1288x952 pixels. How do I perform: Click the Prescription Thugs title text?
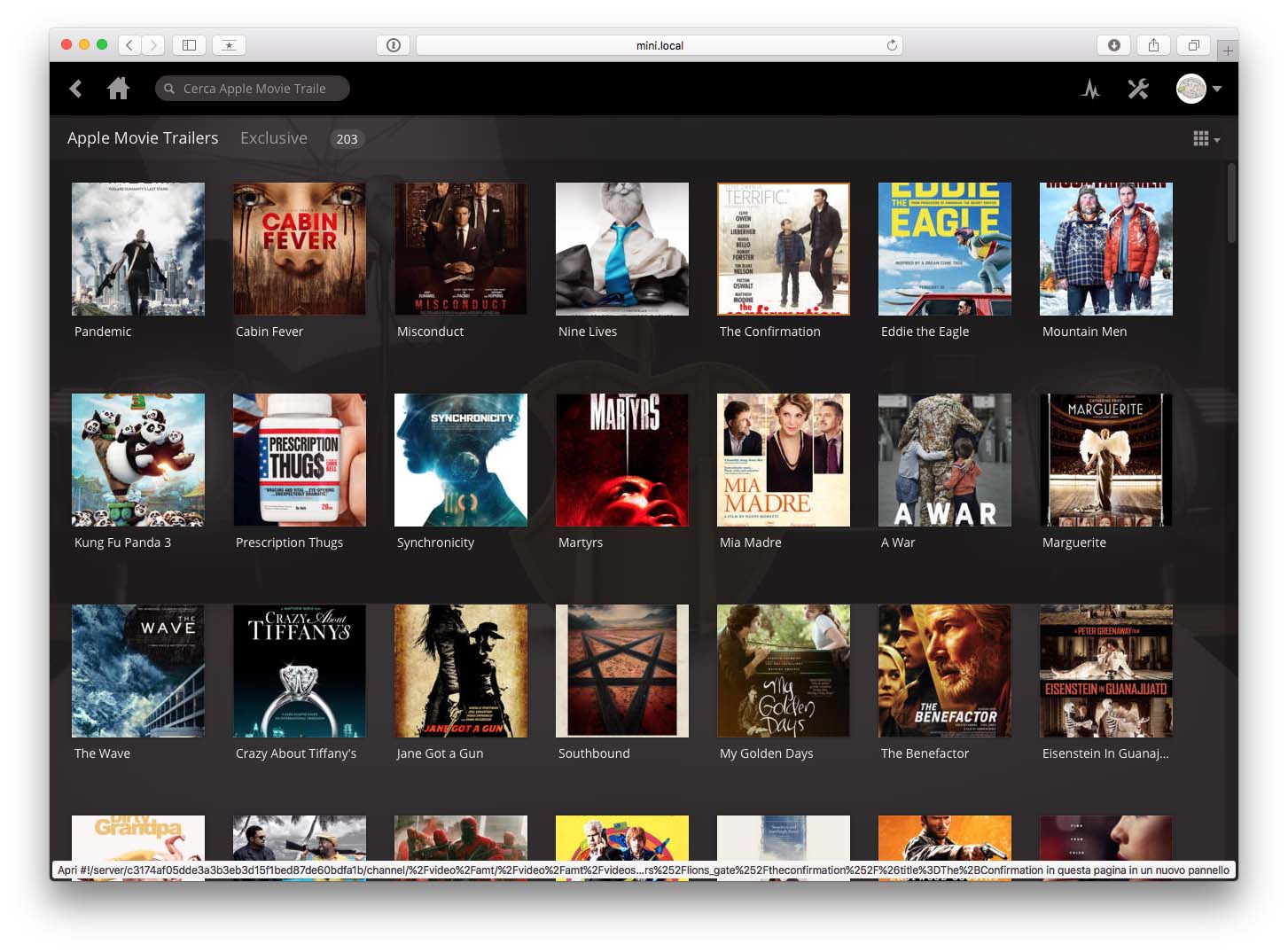[x=290, y=542]
